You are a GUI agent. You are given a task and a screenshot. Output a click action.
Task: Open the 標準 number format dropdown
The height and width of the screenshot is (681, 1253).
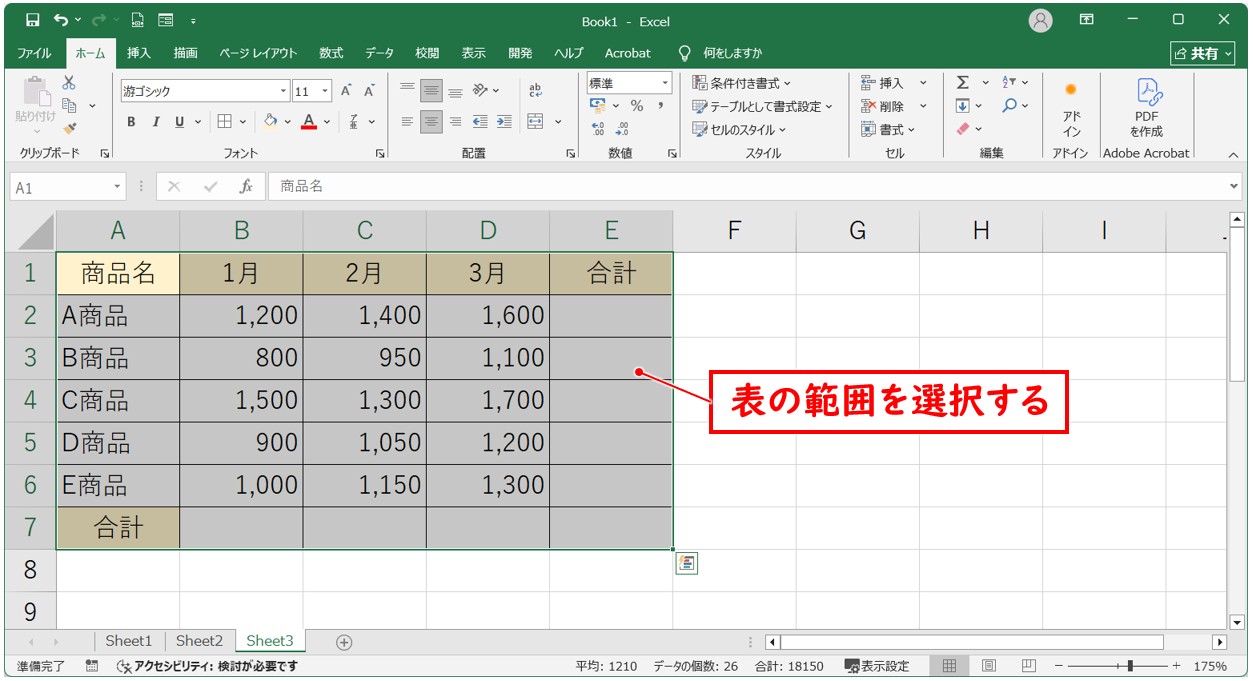(663, 82)
